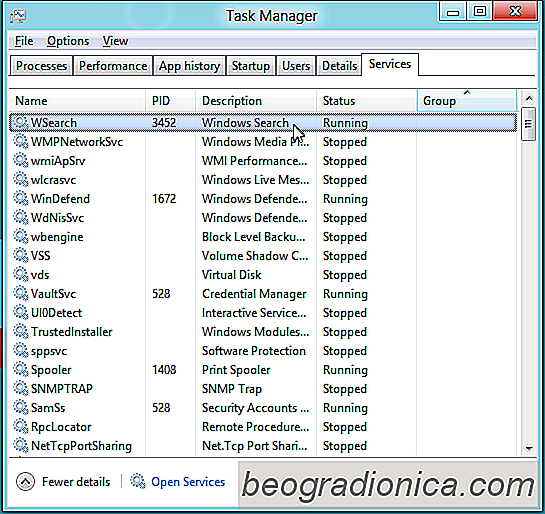Click the VSS service icon
Viewport: 545px width, 514px height.
tap(21, 256)
